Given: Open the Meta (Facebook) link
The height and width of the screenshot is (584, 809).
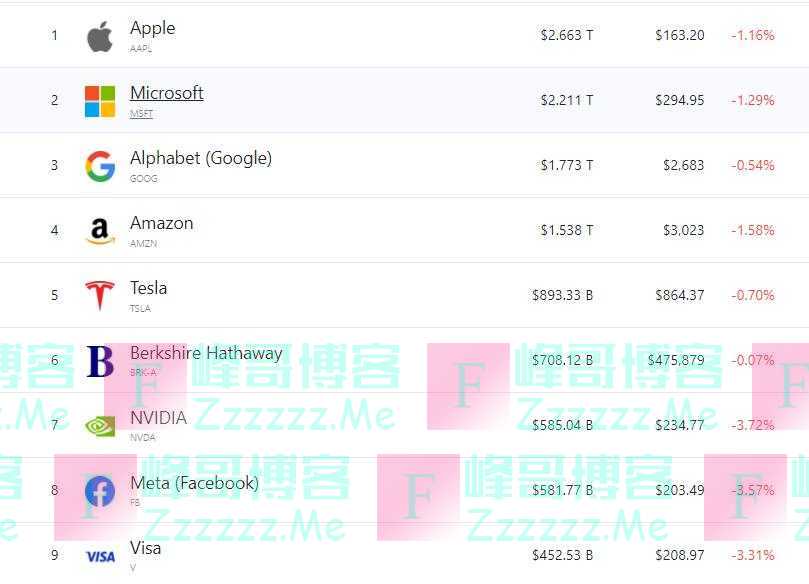Looking at the screenshot, I should coord(195,483).
